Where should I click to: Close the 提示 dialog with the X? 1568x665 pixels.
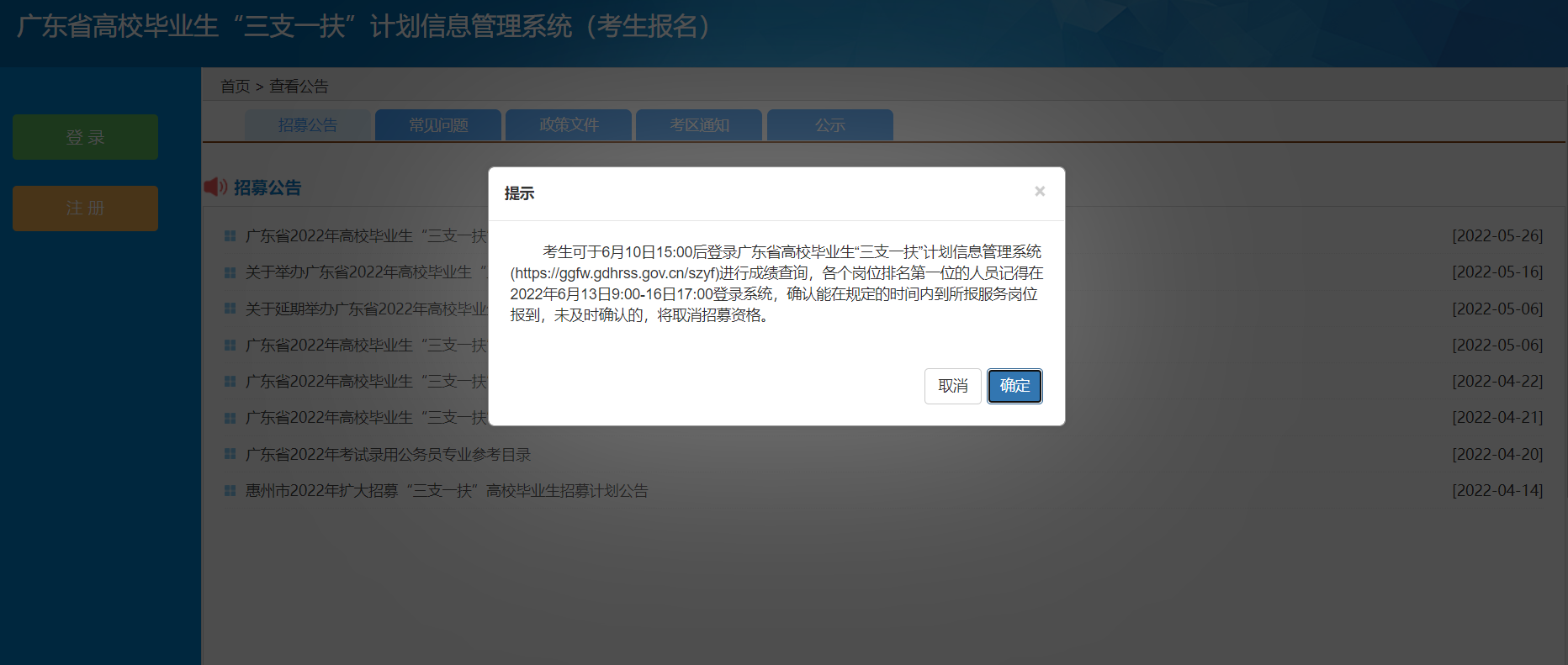[x=1040, y=192]
